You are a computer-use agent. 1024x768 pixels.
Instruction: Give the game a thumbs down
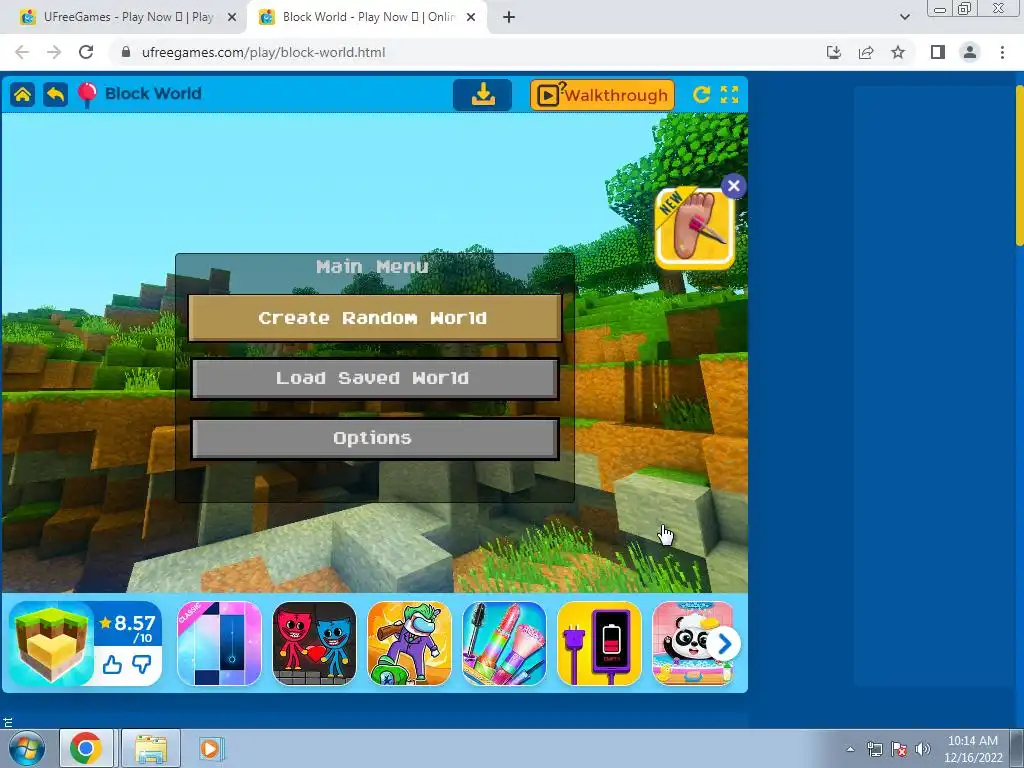(142, 665)
